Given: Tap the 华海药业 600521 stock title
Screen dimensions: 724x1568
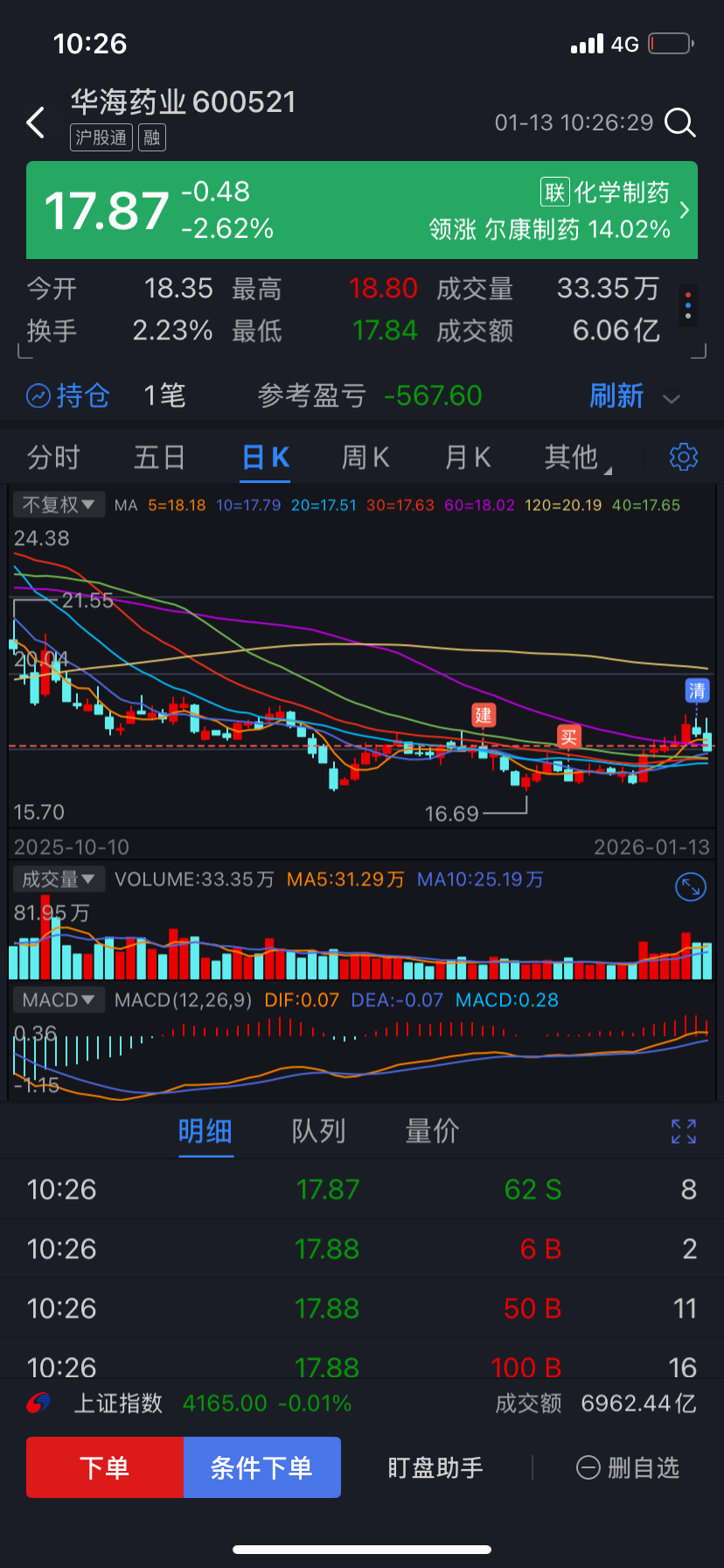Looking at the screenshot, I should tap(184, 102).
